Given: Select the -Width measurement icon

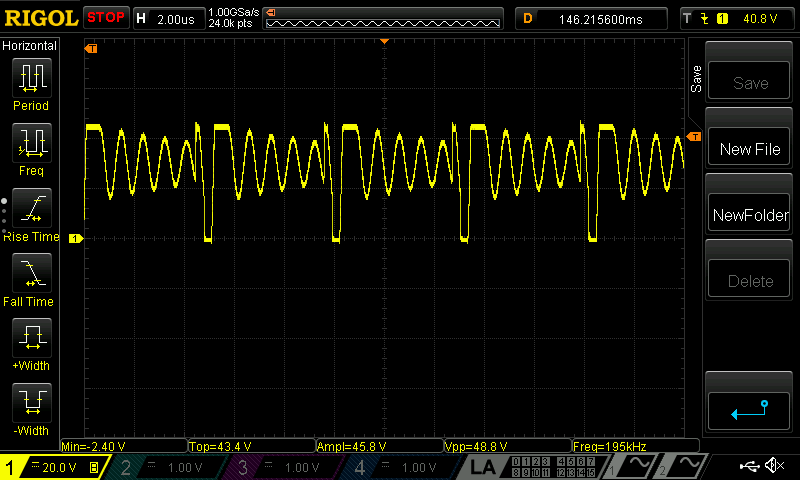Looking at the screenshot, I should click(32, 402).
